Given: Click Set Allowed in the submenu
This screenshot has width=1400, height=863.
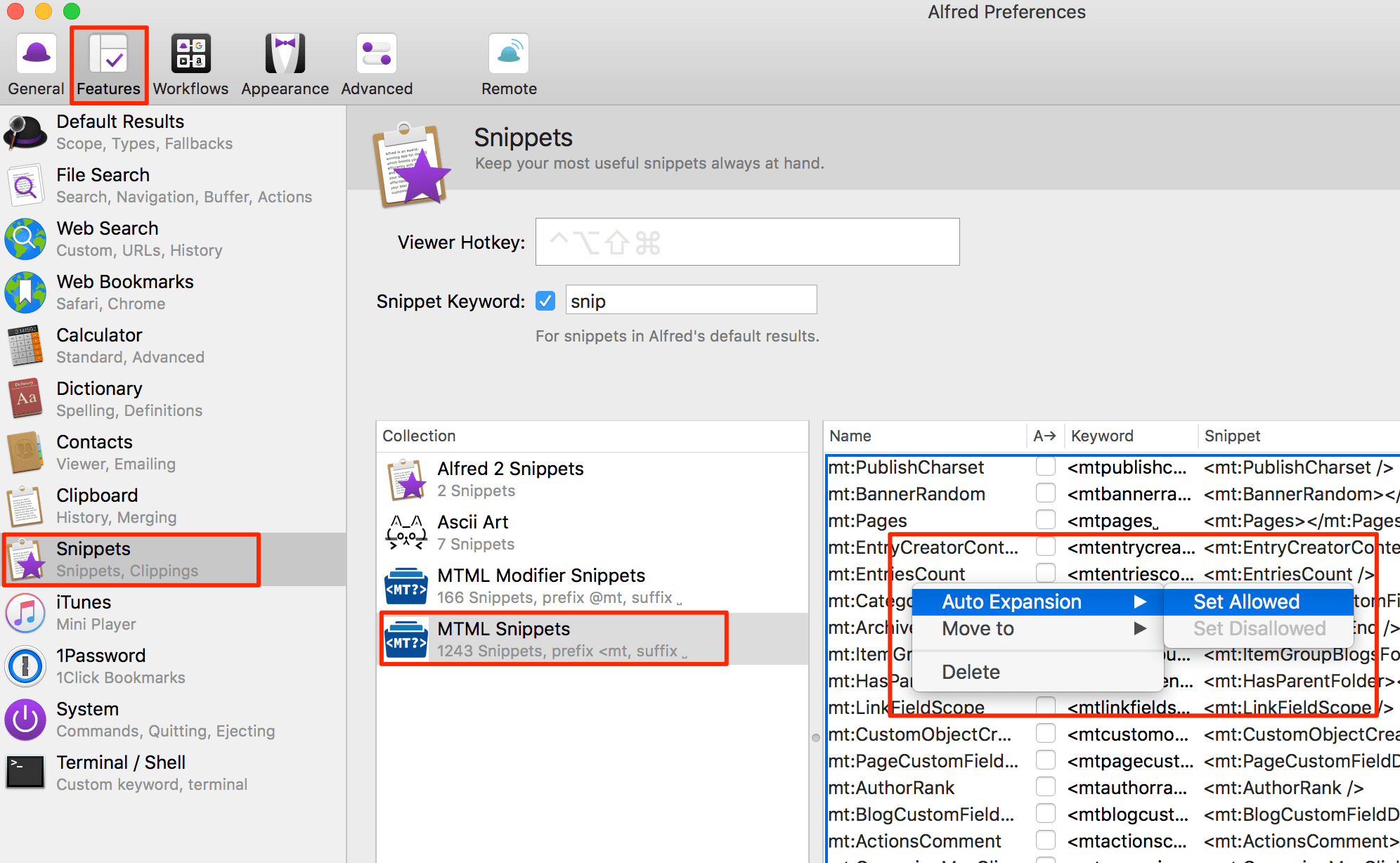Looking at the screenshot, I should click(x=1245, y=602).
